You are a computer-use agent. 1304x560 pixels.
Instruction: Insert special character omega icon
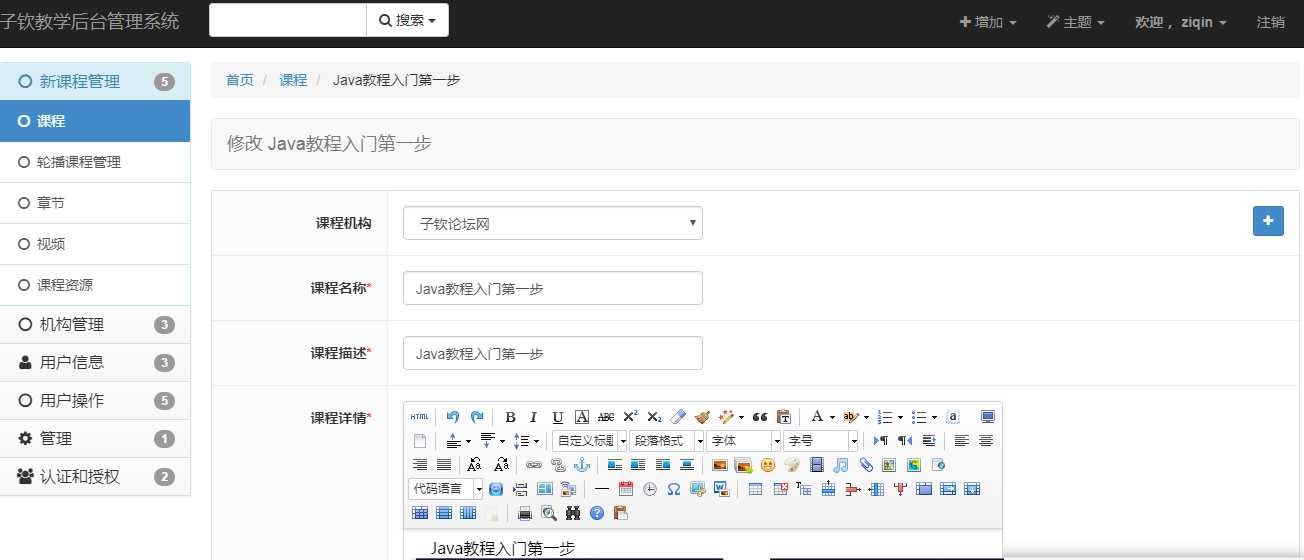click(674, 489)
